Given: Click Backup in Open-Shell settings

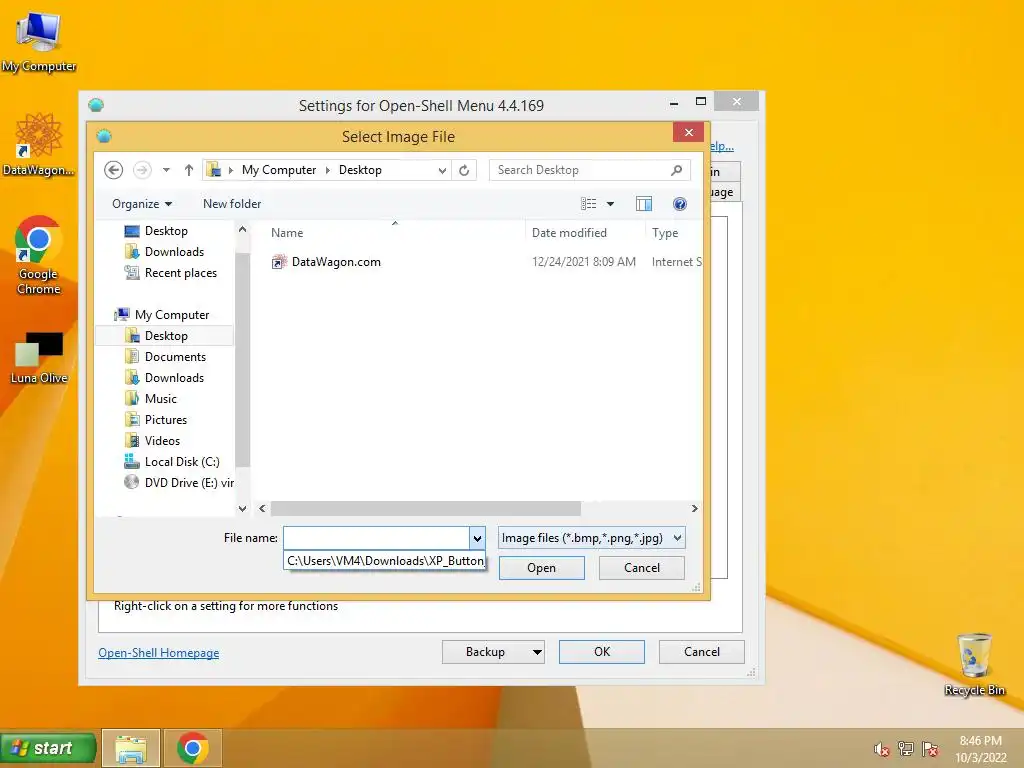Looking at the screenshot, I should [x=485, y=652].
